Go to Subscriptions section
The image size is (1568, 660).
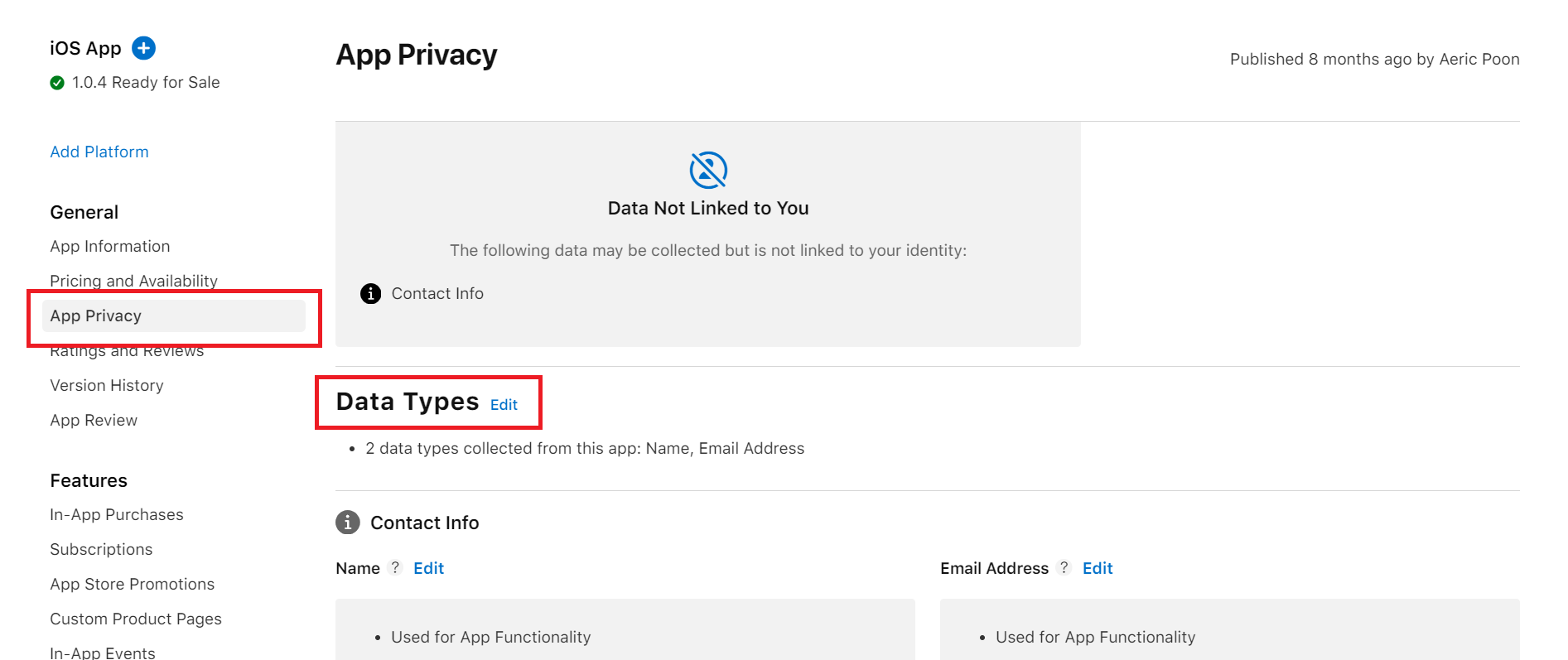coord(101,549)
